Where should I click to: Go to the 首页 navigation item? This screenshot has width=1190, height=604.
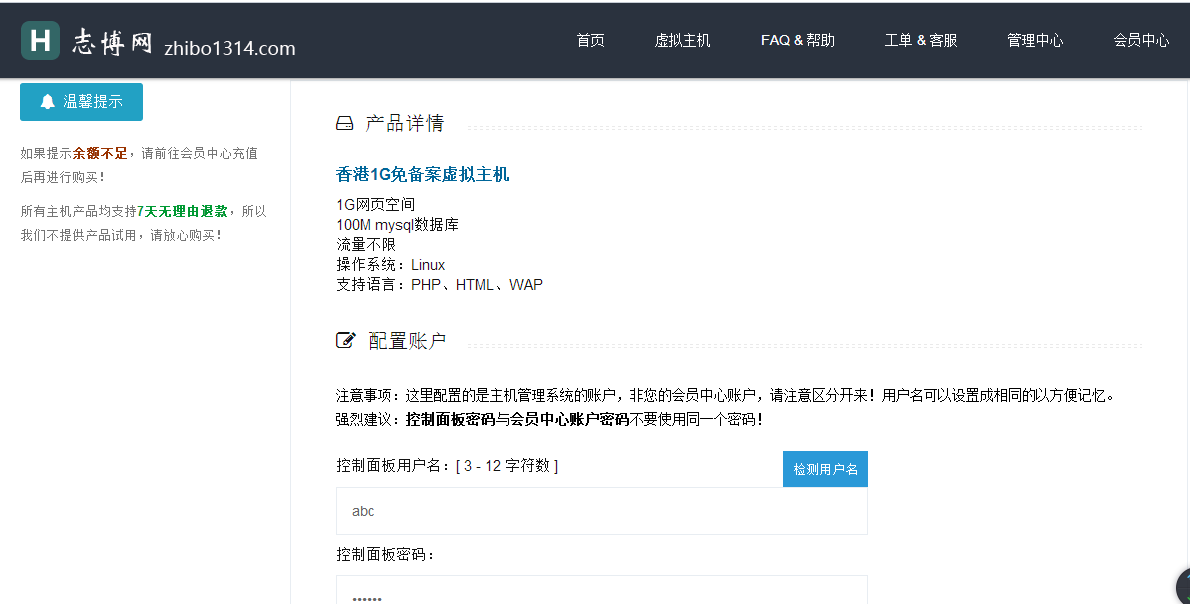590,41
